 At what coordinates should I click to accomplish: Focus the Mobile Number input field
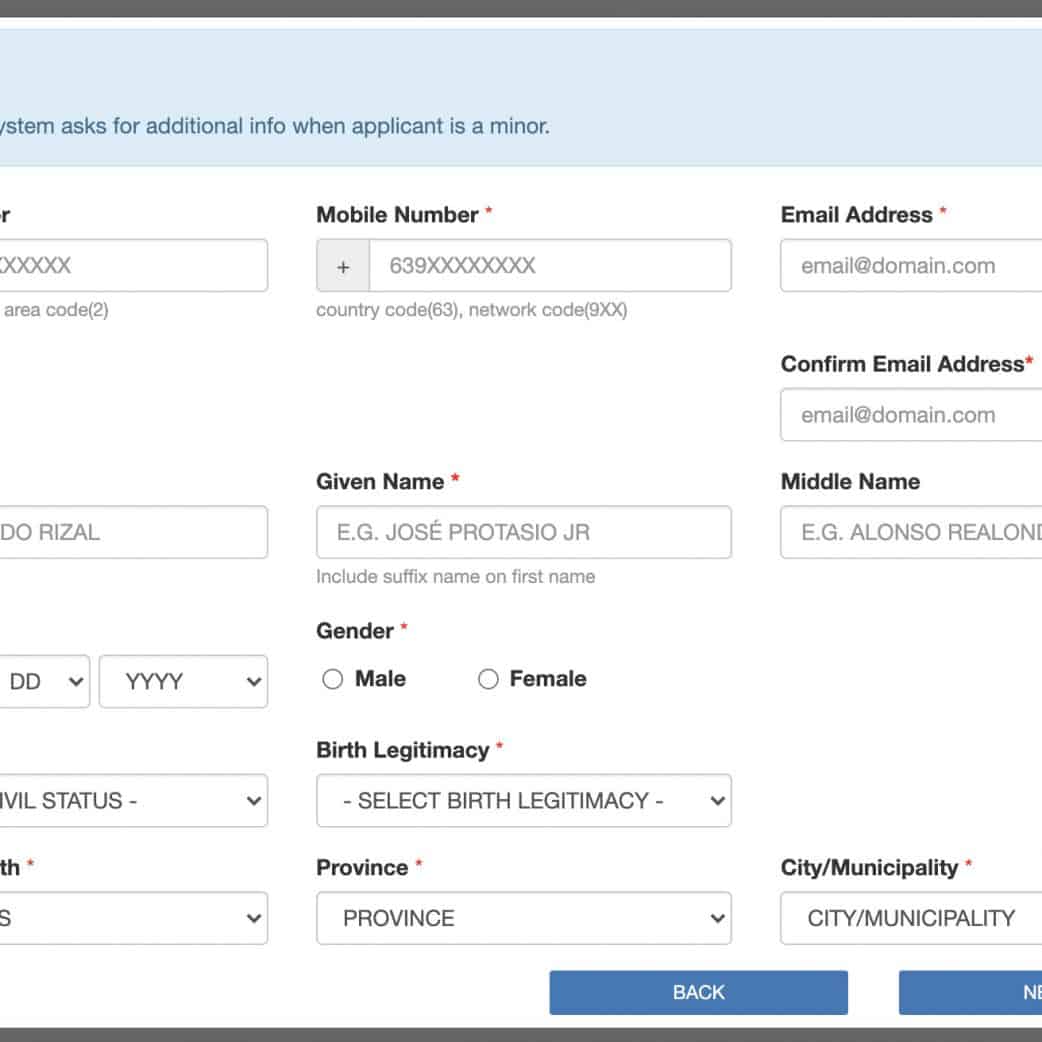coord(549,266)
